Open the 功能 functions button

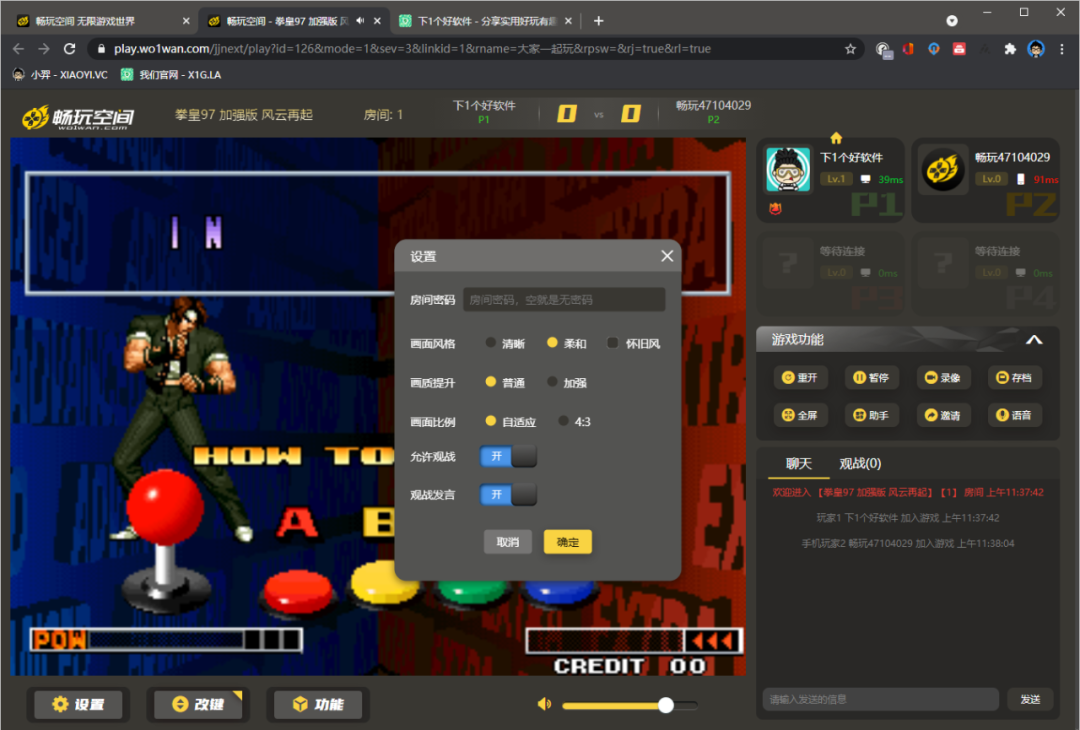318,704
